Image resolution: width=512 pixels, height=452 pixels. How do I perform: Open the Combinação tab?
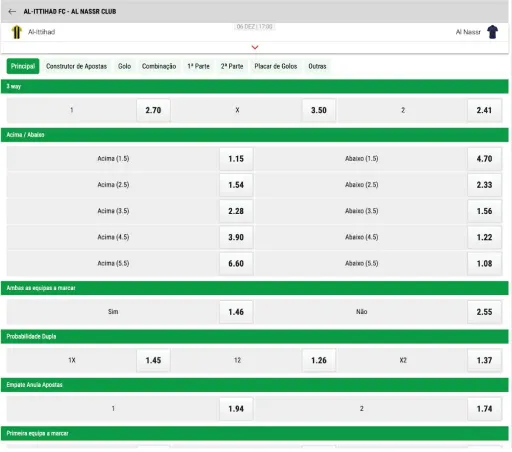[x=159, y=66]
